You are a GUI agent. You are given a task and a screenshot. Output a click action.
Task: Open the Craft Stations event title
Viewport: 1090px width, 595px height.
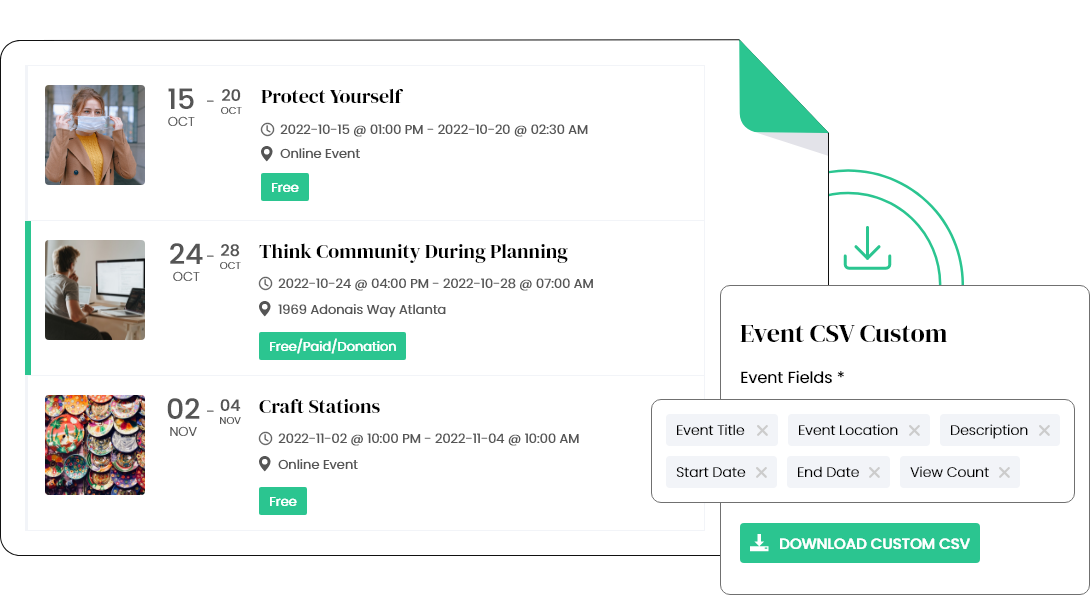pyautogui.click(x=319, y=407)
